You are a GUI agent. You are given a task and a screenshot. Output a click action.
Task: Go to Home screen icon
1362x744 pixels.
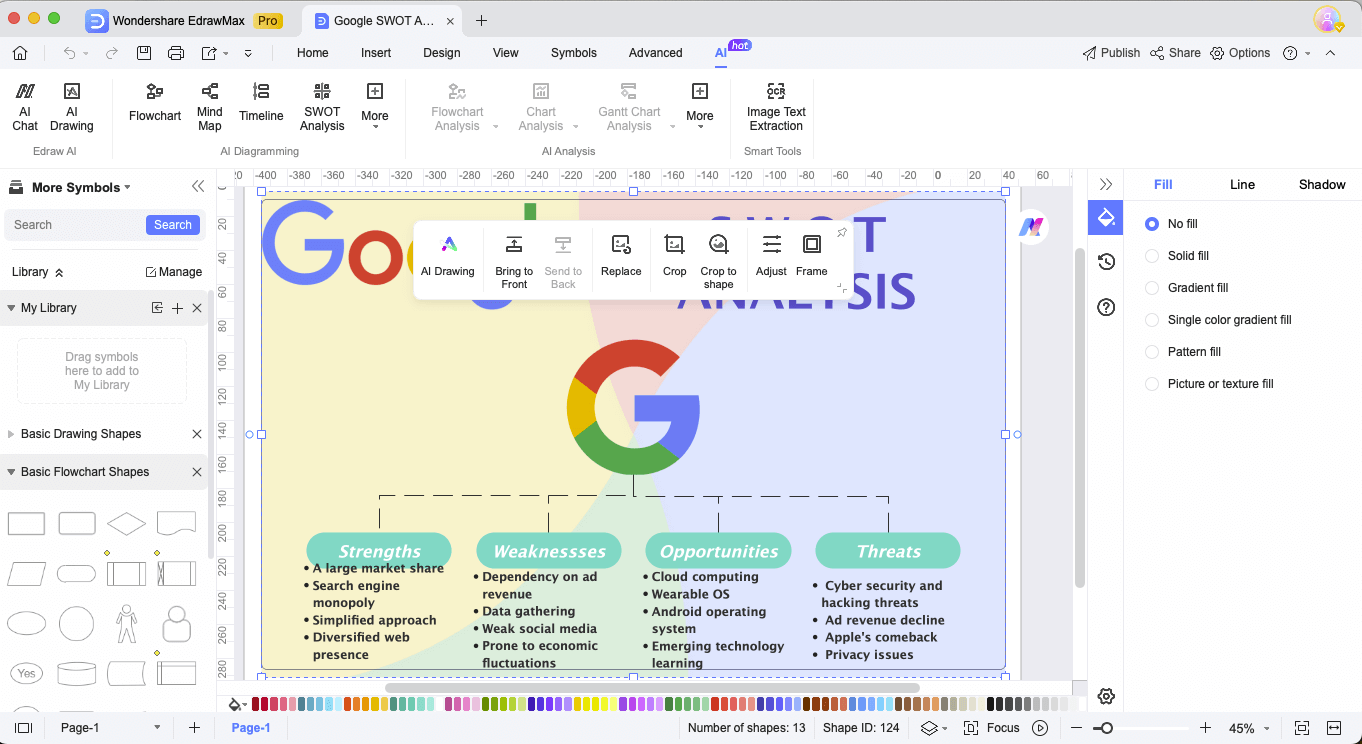coord(20,53)
